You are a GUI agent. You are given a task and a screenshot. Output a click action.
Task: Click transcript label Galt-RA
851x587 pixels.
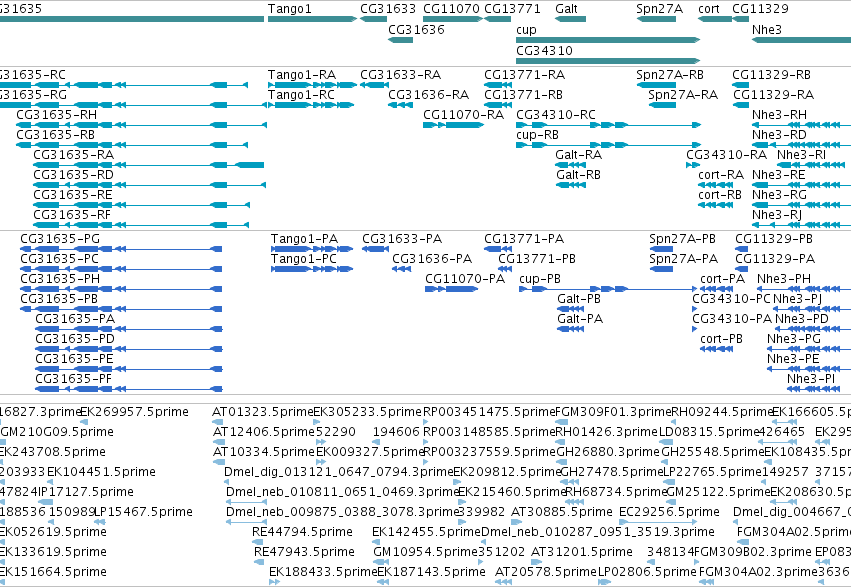[579, 155]
